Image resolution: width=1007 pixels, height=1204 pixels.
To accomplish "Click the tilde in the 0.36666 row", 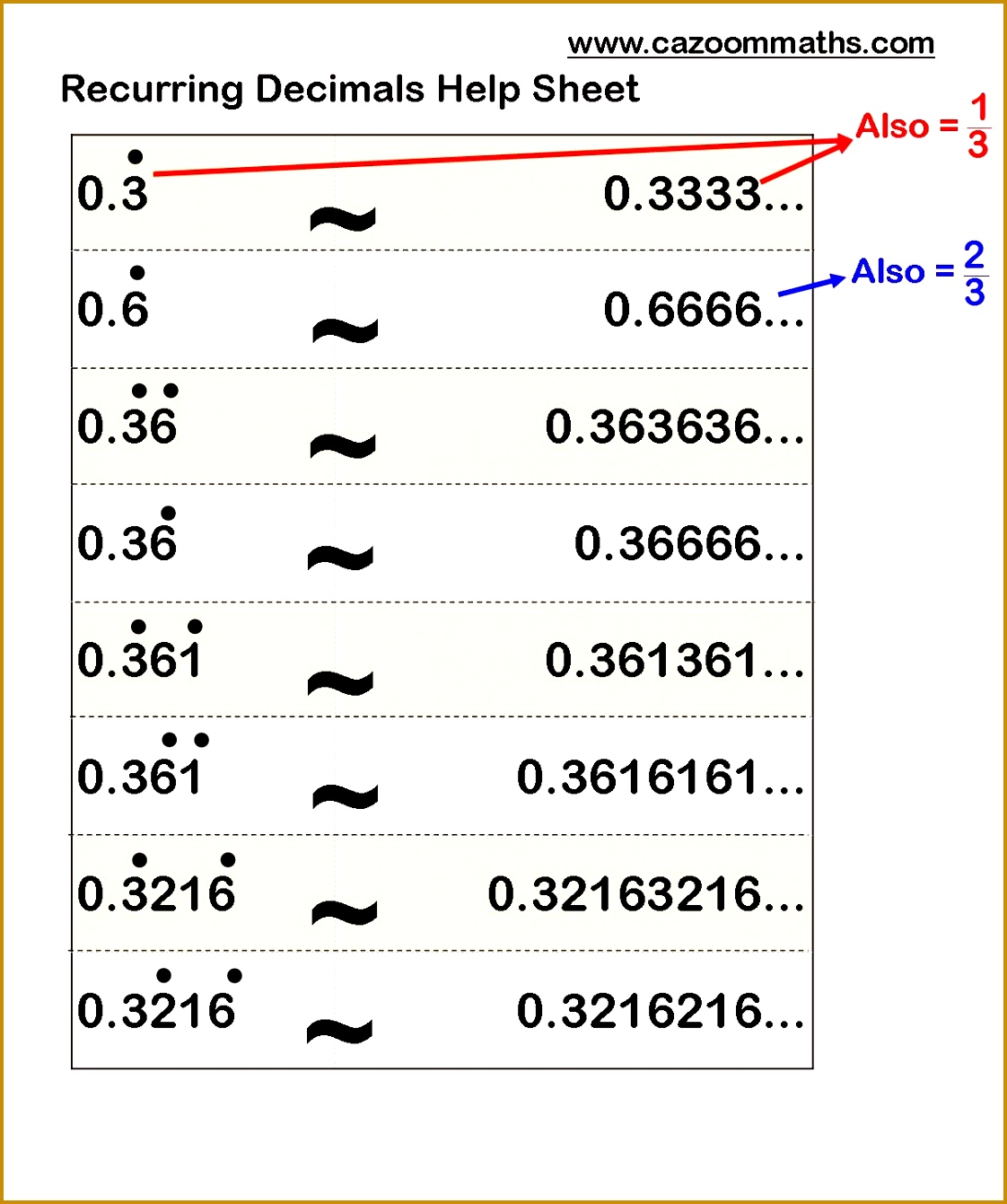I will click(x=339, y=558).
